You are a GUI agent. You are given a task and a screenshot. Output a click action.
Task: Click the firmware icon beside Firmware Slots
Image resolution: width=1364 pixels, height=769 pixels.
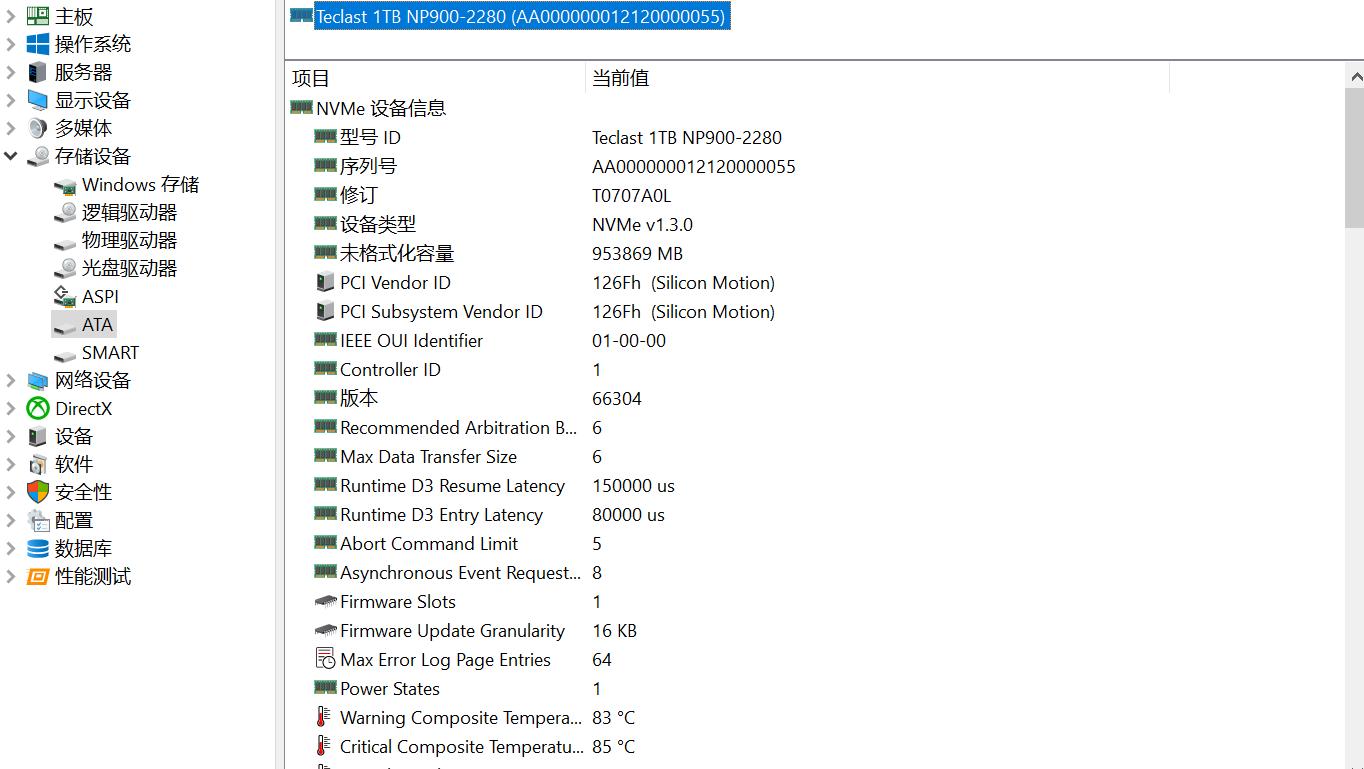point(324,601)
